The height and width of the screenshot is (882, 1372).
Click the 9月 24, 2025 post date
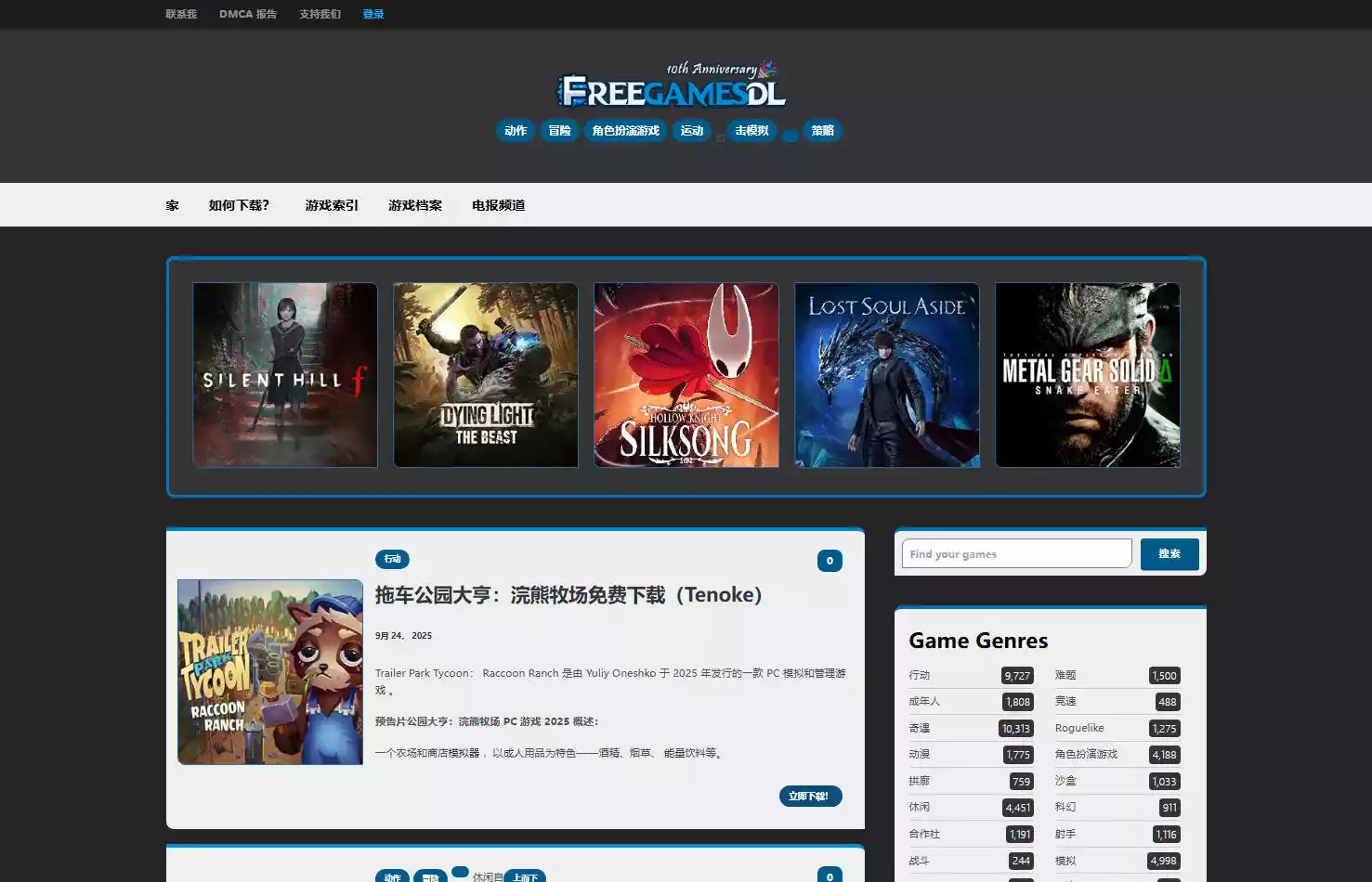pos(403,636)
